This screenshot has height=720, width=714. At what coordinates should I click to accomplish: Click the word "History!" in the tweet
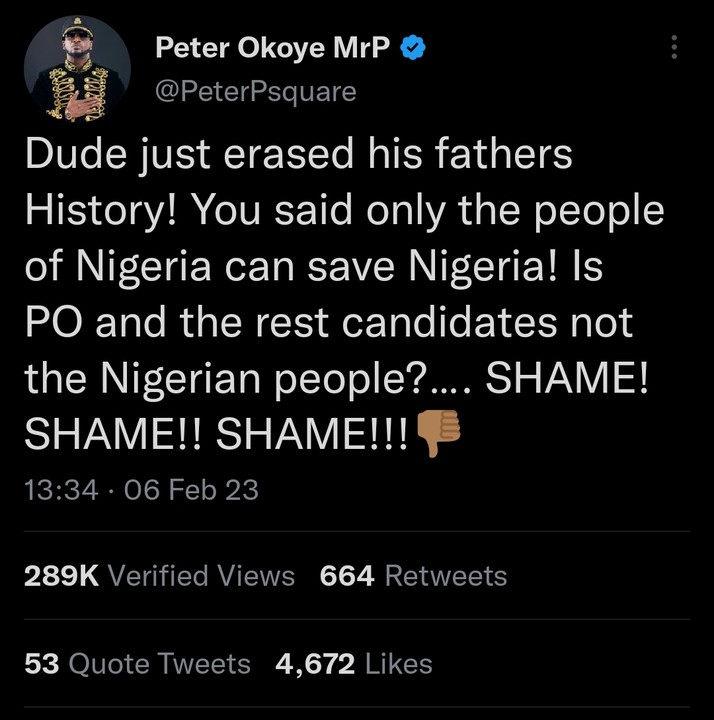coord(98,211)
